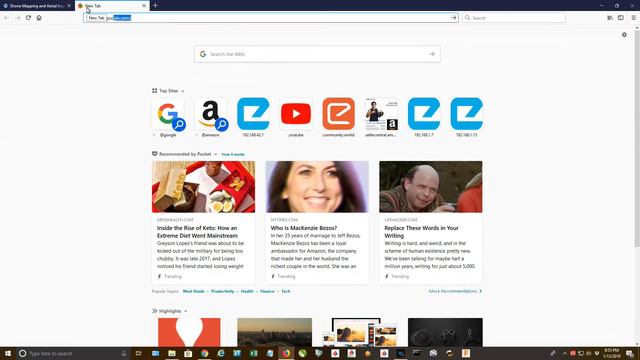Open Edge from the taskbar
This screenshot has width=640, height=360.
pyautogui.click(x=221, y=353)
